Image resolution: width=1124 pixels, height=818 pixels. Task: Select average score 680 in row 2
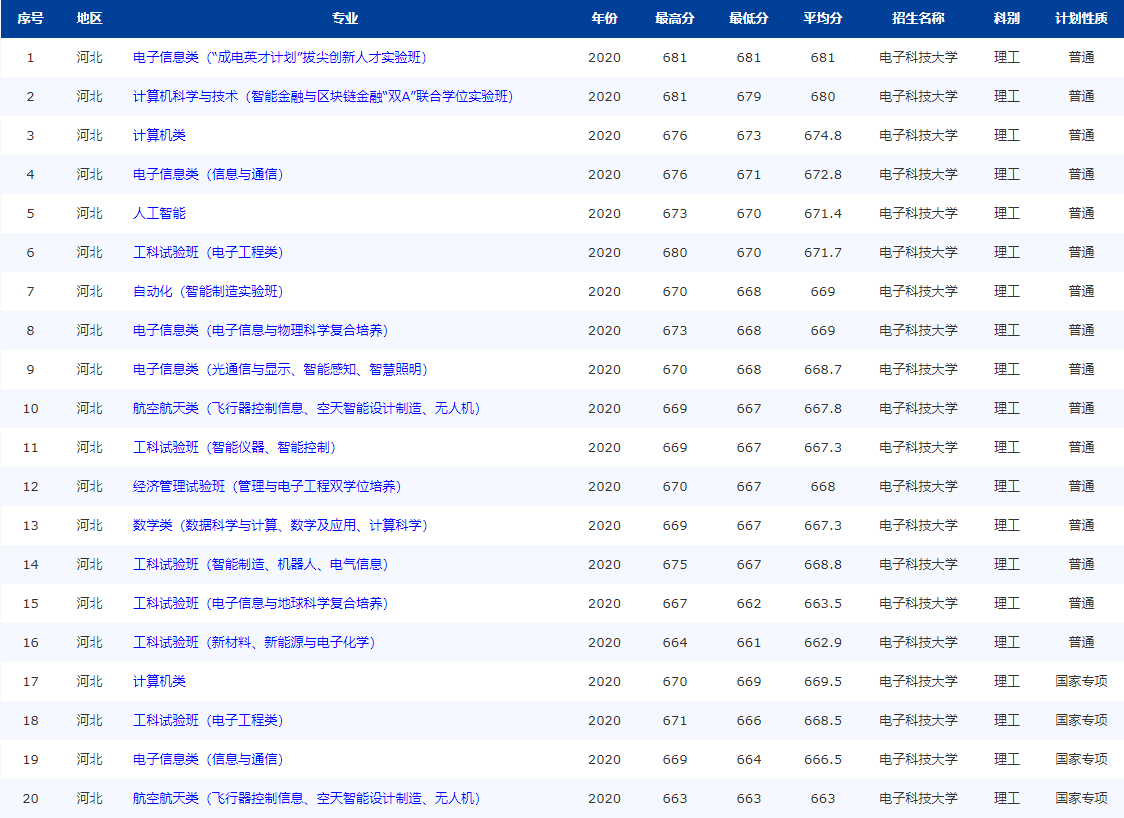pos(823,97)
